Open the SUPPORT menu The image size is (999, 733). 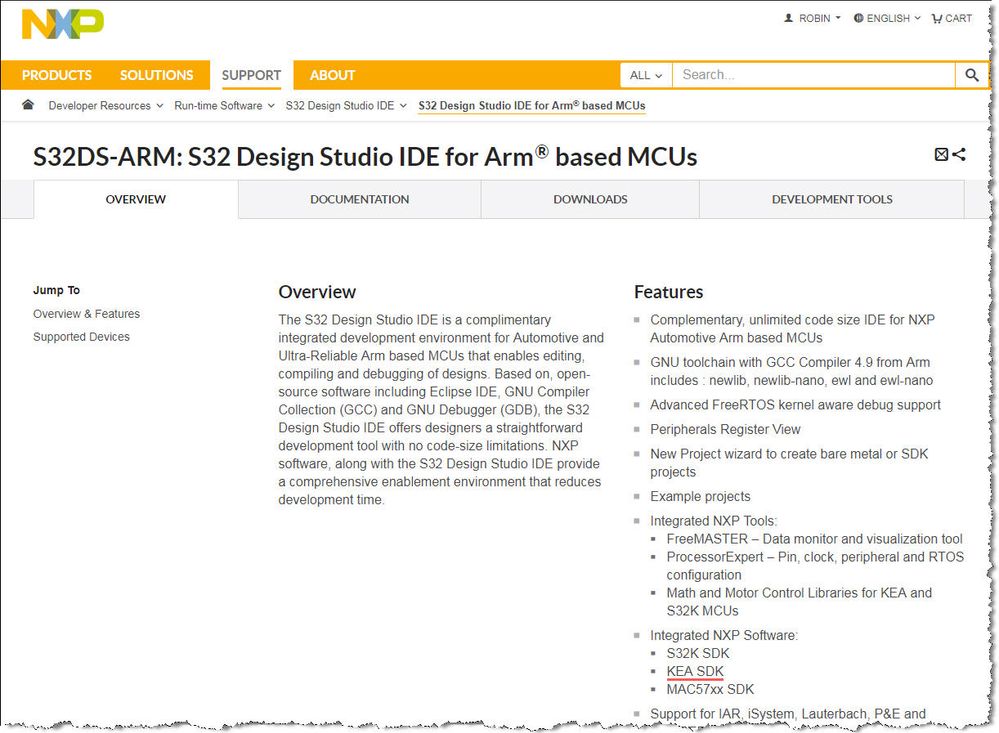tap(251, 75)
